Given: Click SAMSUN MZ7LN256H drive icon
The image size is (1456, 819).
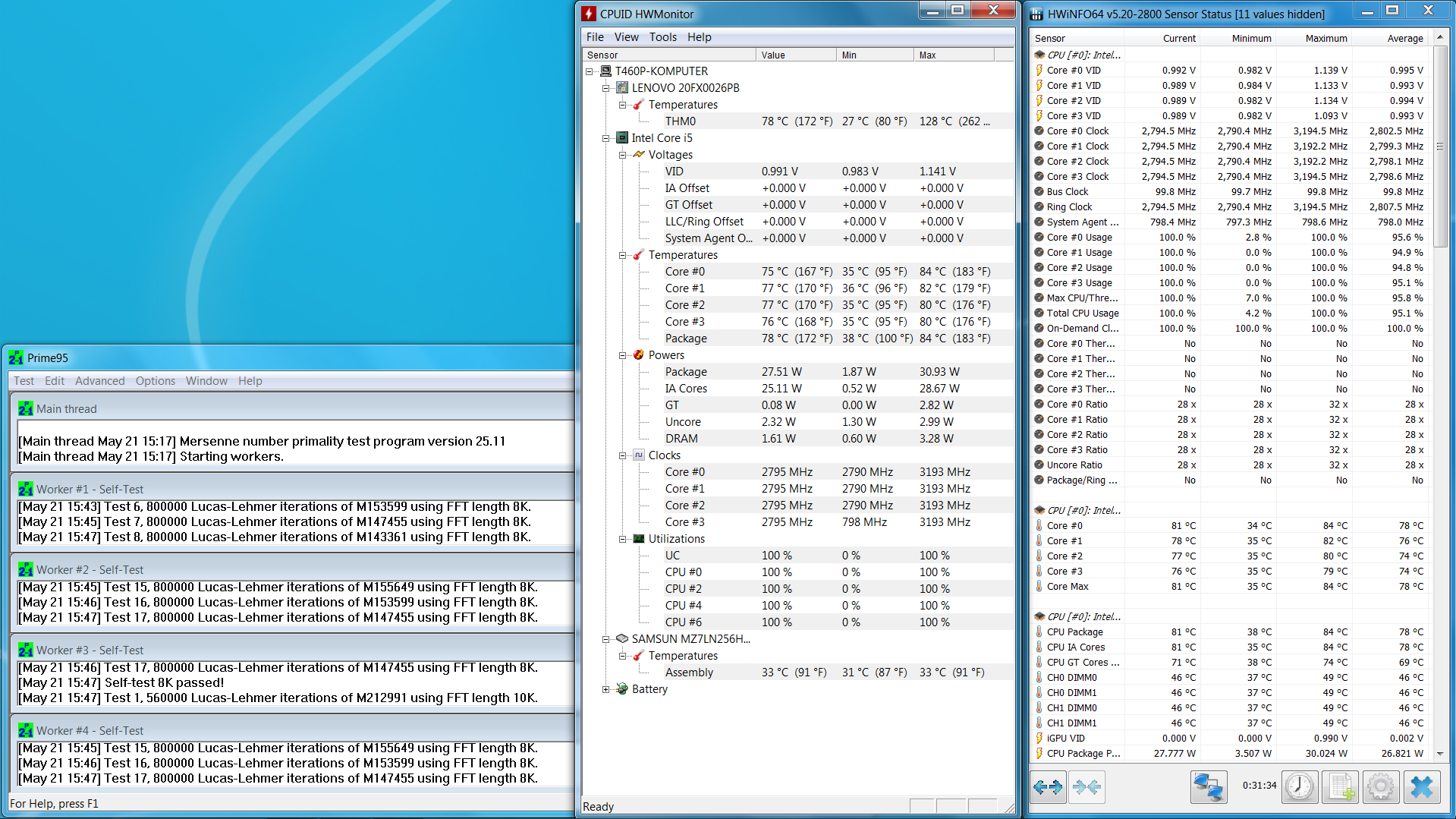Looking at the screenshot, I should pos(622,639).
